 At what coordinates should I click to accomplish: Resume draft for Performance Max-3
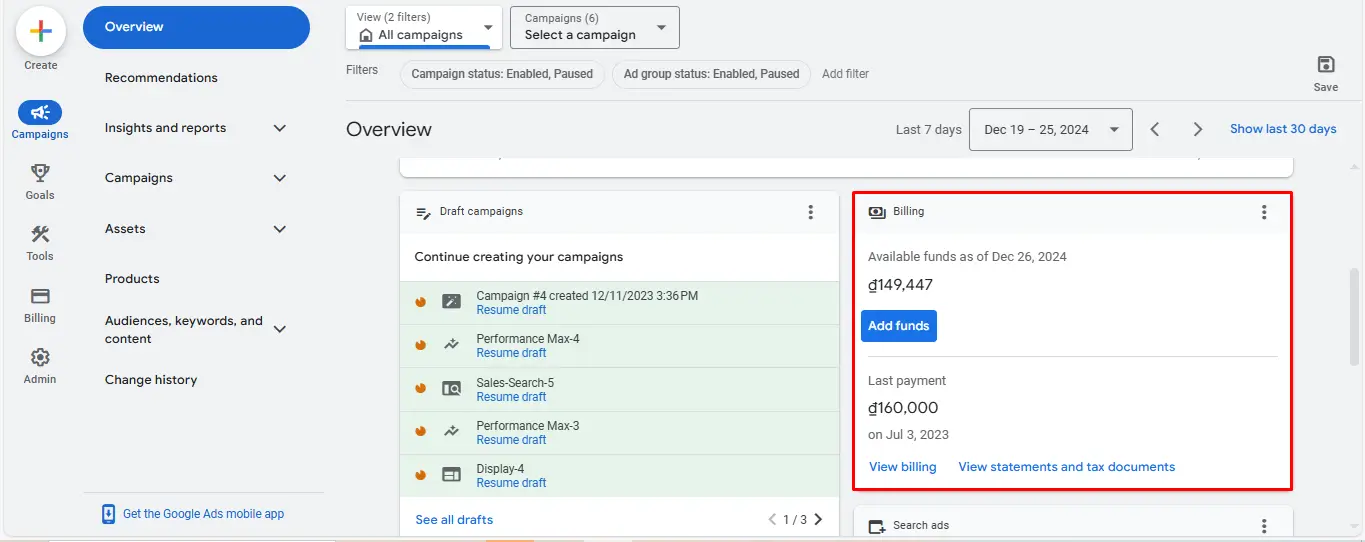click(511, 440)
